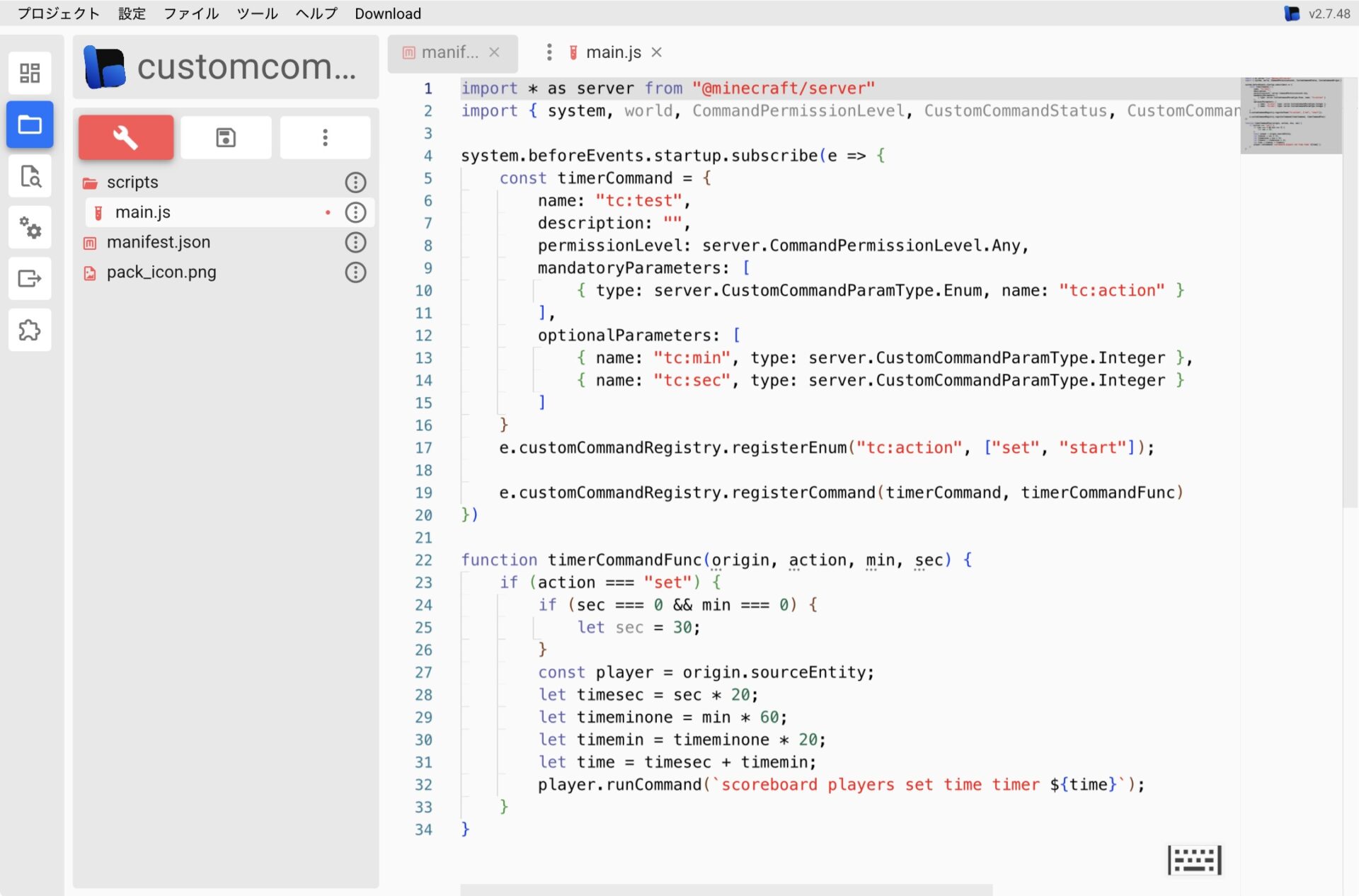This screenshot has height=896, width=1359.
Task: Open the three-dot project options menu
Action: tap(325, 137)
